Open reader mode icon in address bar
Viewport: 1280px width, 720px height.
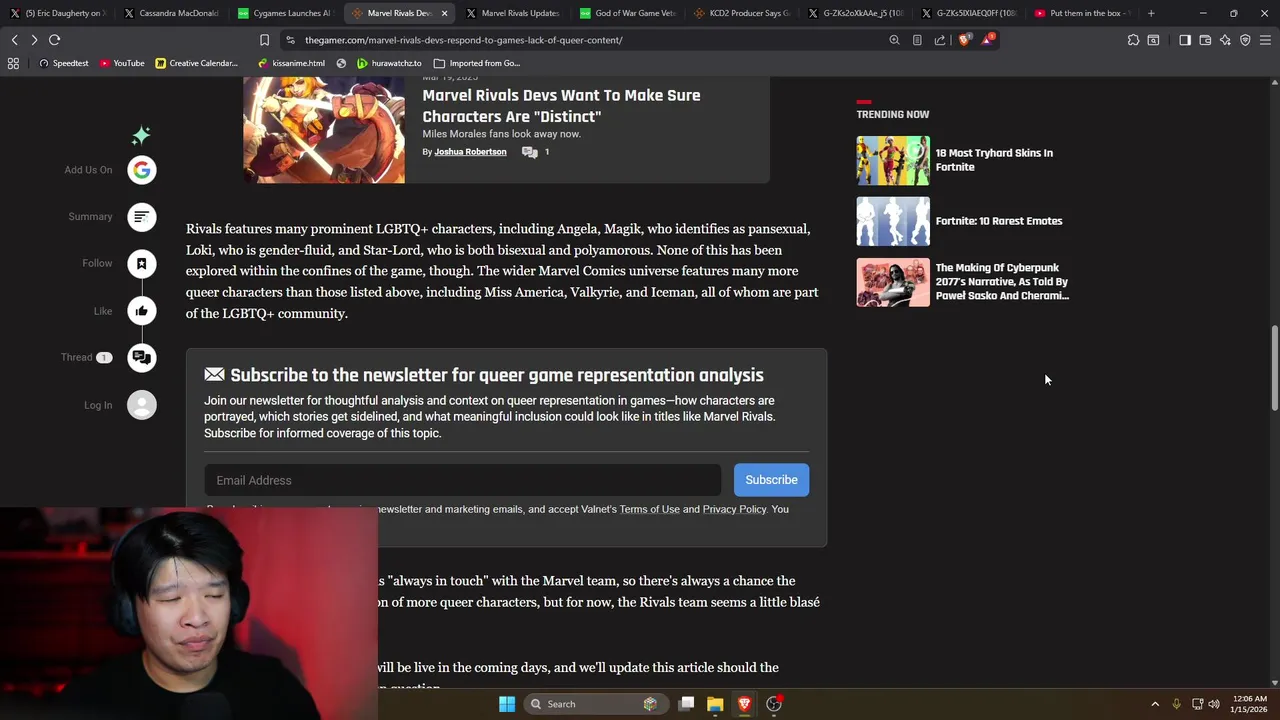click(917, 40)
